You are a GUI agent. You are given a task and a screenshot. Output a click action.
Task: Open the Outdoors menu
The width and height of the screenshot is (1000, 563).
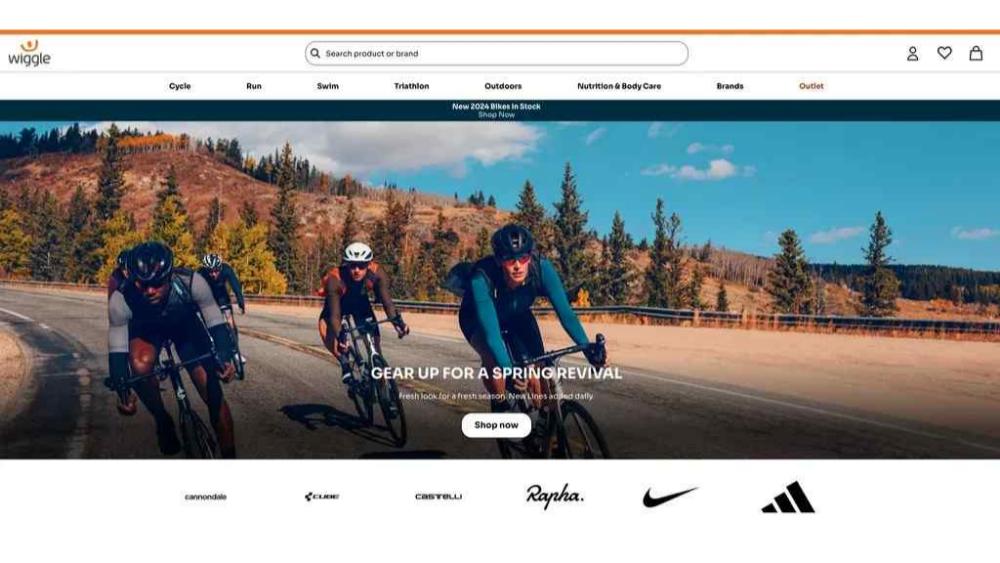pyautogui.click(x=503, y=86)
